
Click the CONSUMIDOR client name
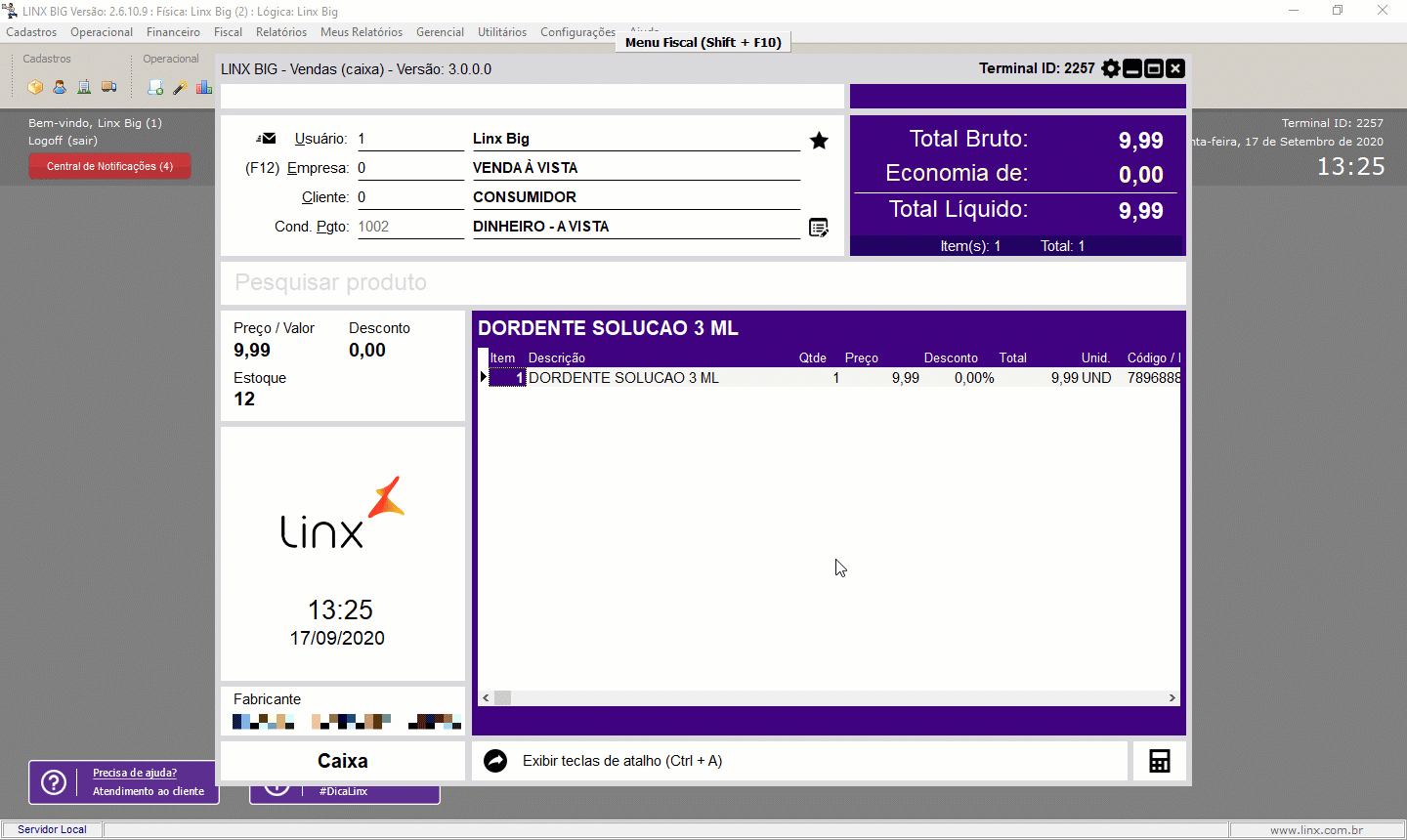click(525, 197)
